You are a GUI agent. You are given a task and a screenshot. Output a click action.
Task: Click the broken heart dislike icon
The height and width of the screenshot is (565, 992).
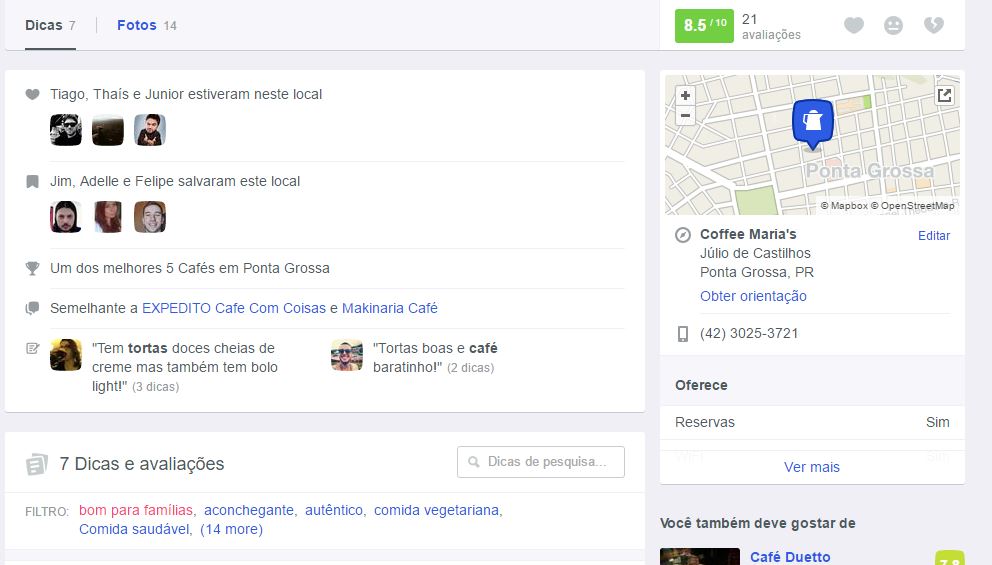pos(934,25)
